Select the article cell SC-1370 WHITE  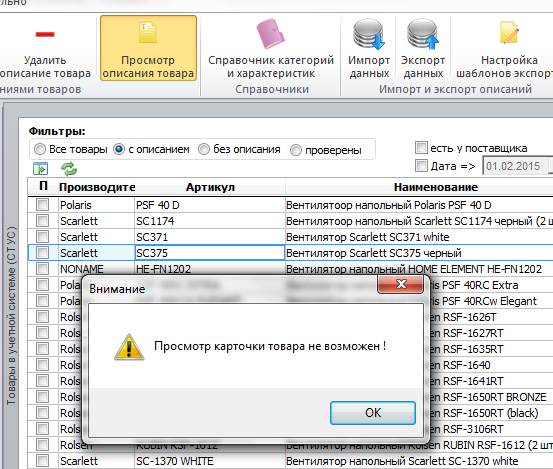pos(209,461)
